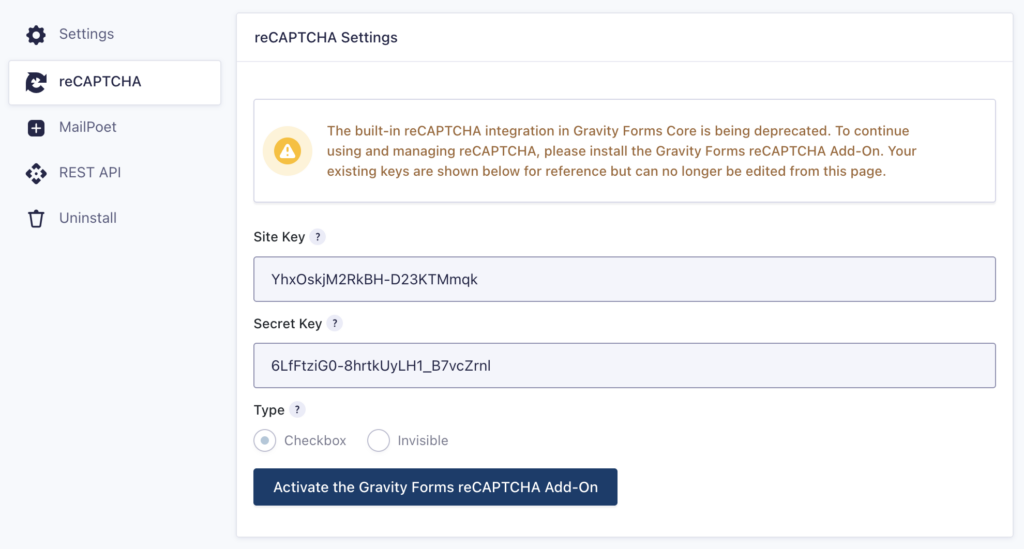The height and width of the screenshot is (549, 1024).
Task: Open the Type help tooltip
Action: [297, 410]
